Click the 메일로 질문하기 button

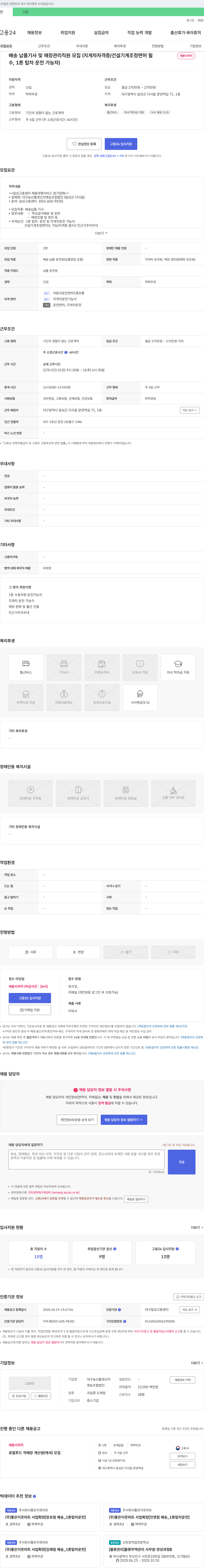click(136, 1199)
